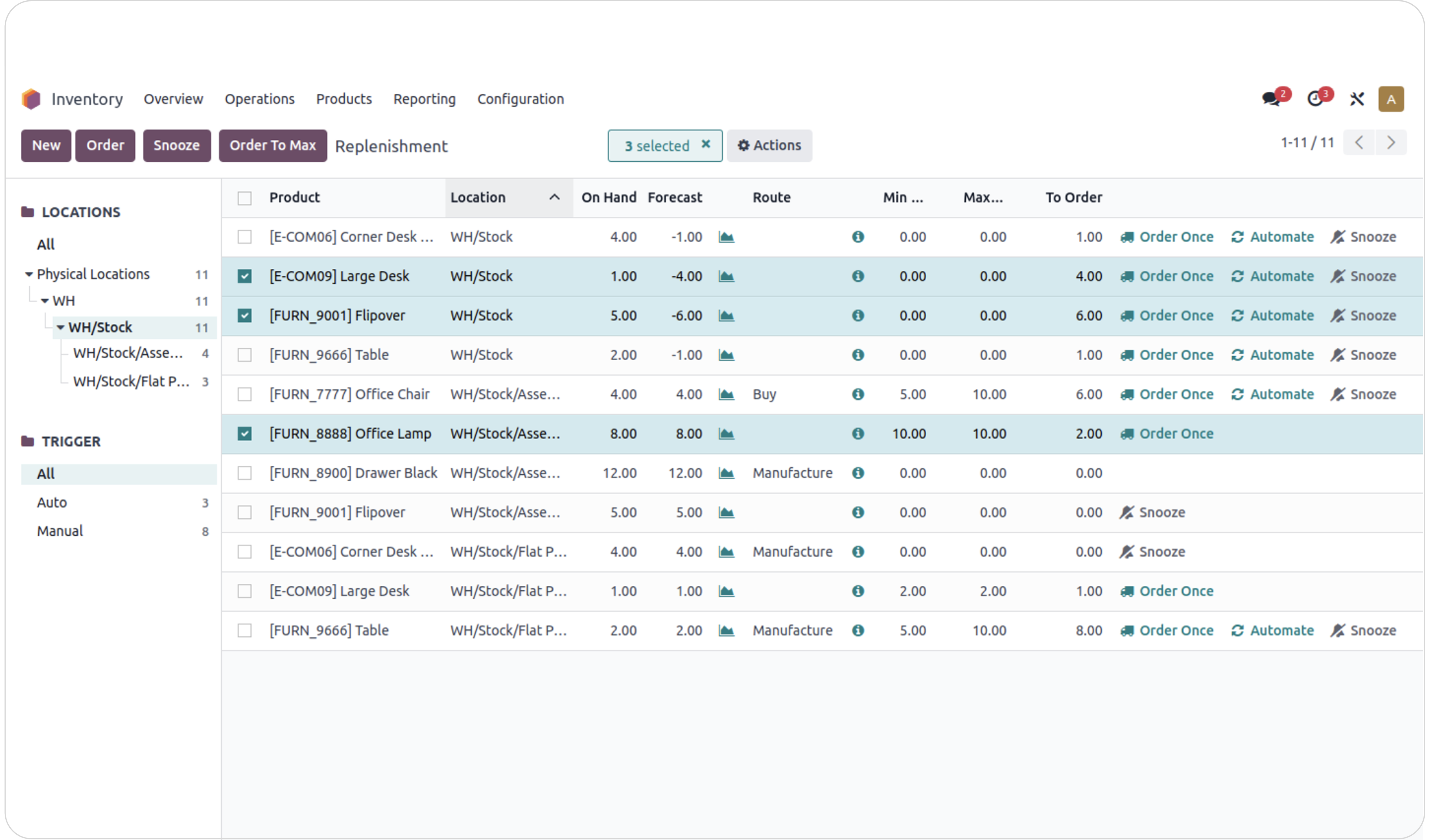Open forecast graph icon for Large Desk WH/Stock
Viewport: 1434px width, 840px height.
(x=726, y=277)
